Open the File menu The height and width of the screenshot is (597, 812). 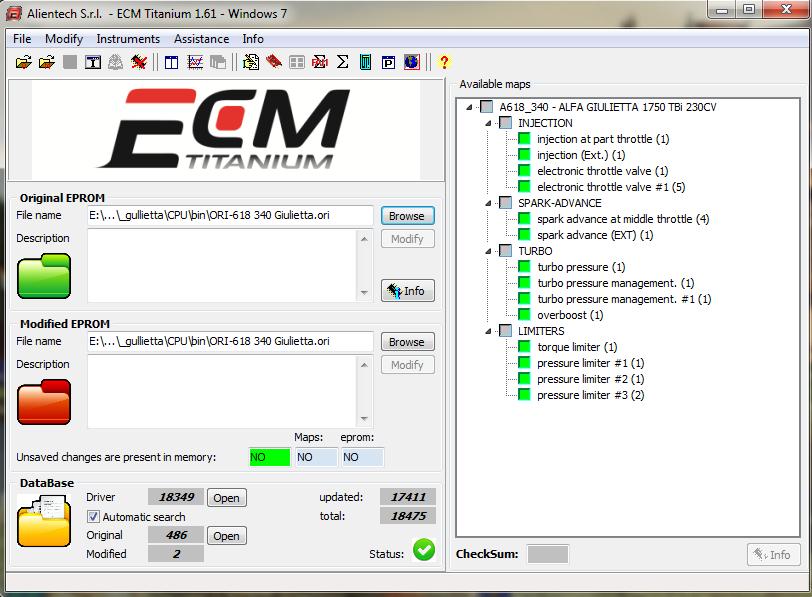pyautogui.click(x=22, y=39)
